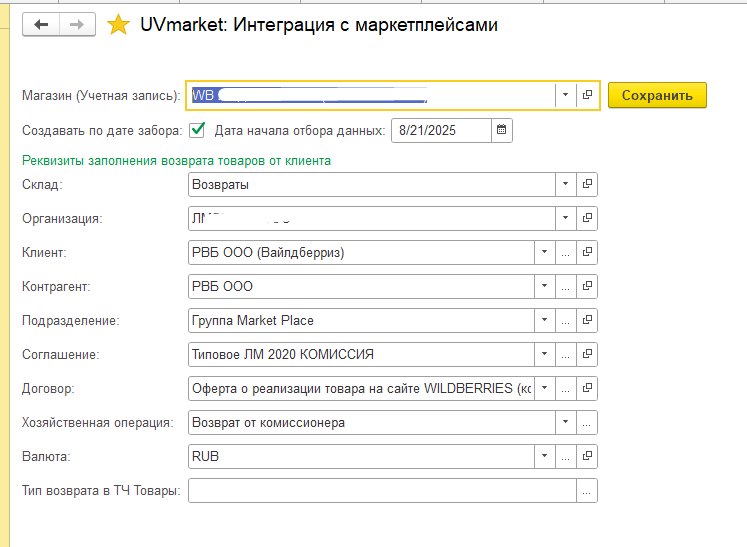Viewport: 747px width, 547px height.
Task: Click the date field 8/21/2025
Action: click(442, 130)
